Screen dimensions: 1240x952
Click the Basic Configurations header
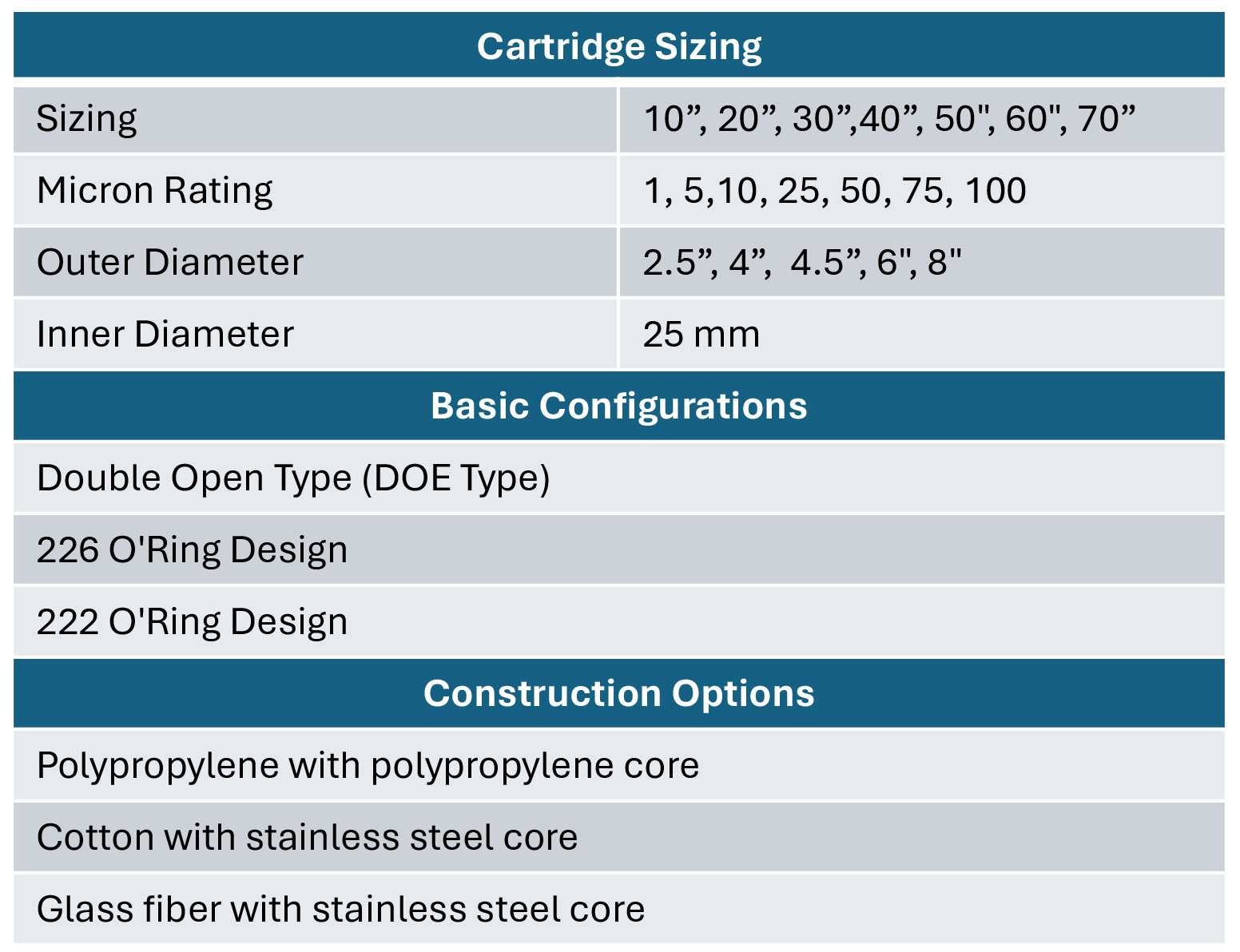pos(619,406)
